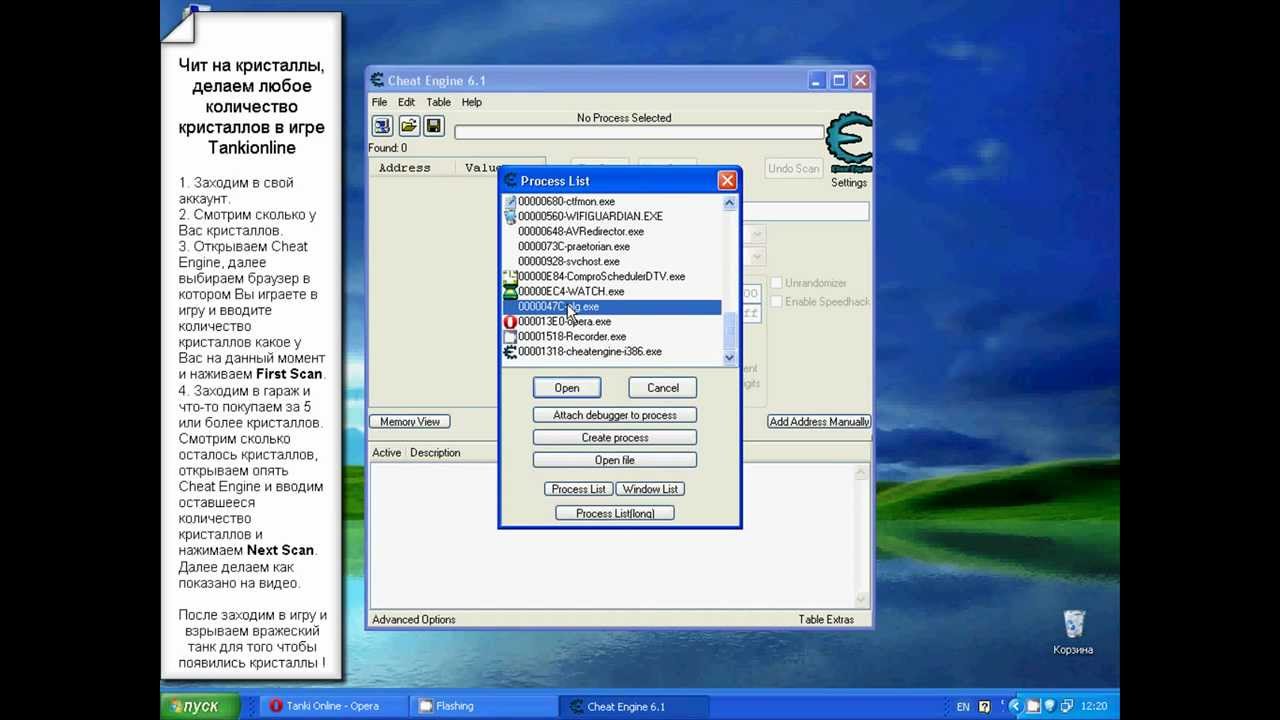Select the WATCH.exe process entry

coord(611,291)
